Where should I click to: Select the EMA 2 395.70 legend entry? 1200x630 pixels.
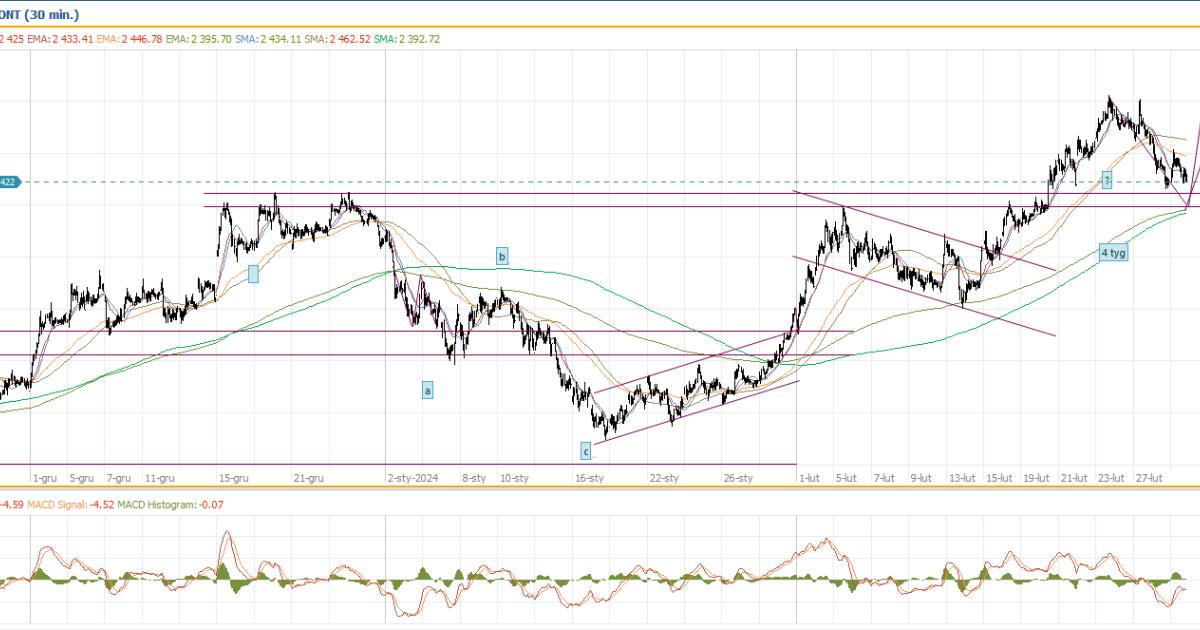(199, 39)
